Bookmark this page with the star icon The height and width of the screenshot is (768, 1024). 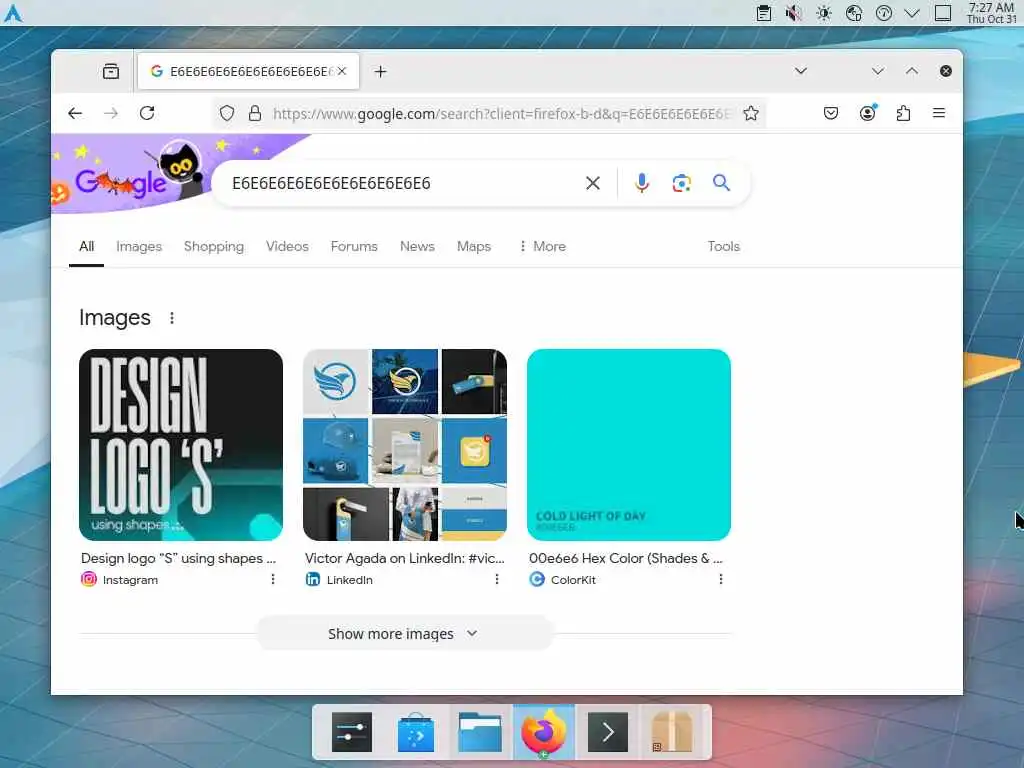(751, 114)
